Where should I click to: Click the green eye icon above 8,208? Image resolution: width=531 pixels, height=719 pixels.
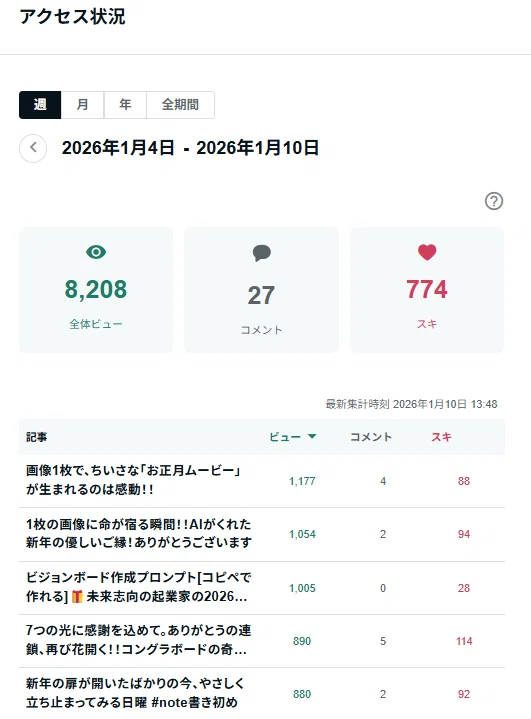pyautogui.click(x=96, y=252)
